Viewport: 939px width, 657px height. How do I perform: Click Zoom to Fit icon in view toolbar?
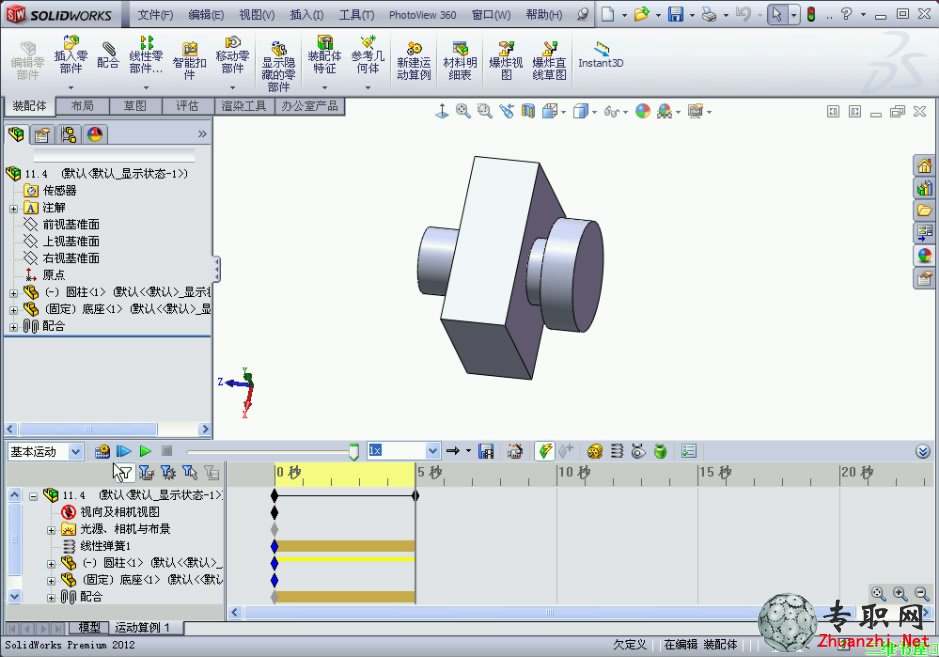(463, 111)
